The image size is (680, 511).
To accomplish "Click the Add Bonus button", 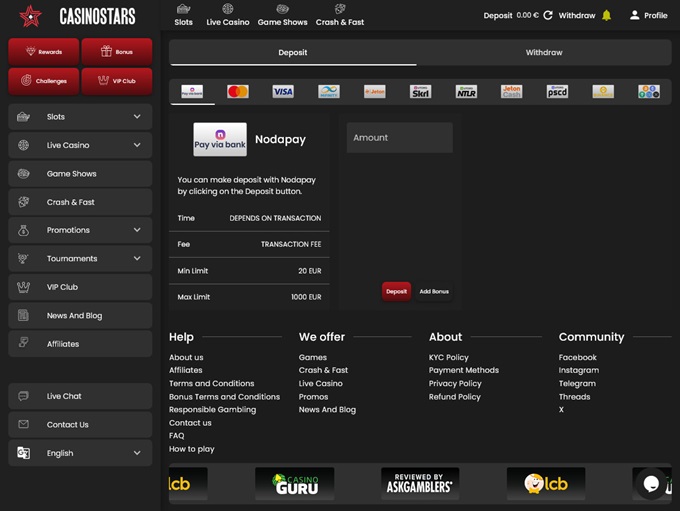I will point(434,291).
